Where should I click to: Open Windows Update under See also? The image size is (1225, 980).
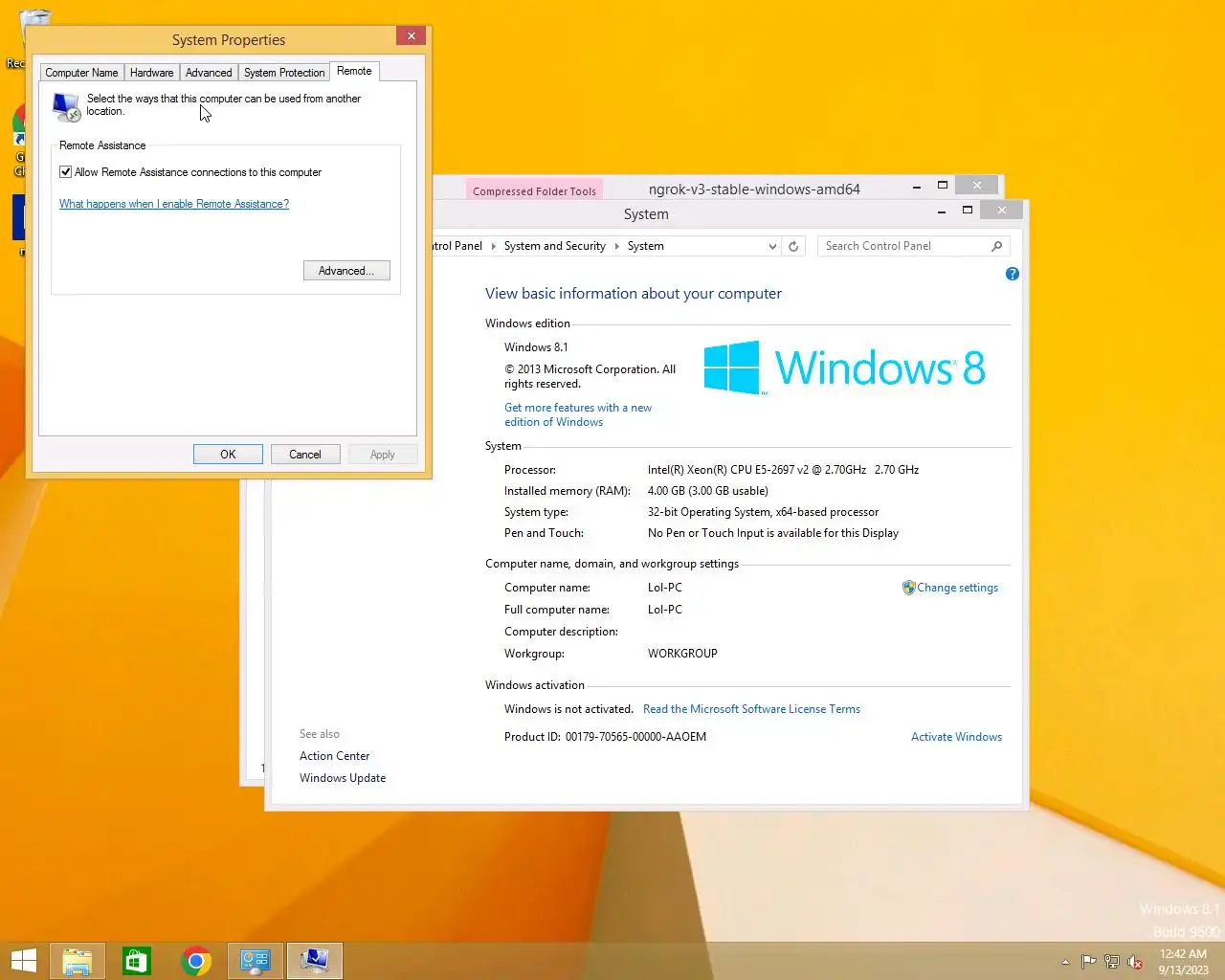pos(343,778)
